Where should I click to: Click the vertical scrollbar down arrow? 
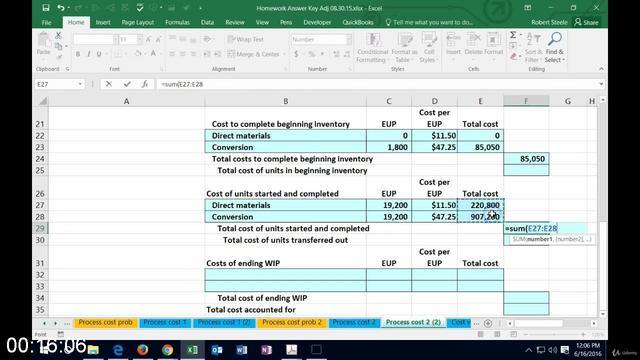(x=603, y=314)
